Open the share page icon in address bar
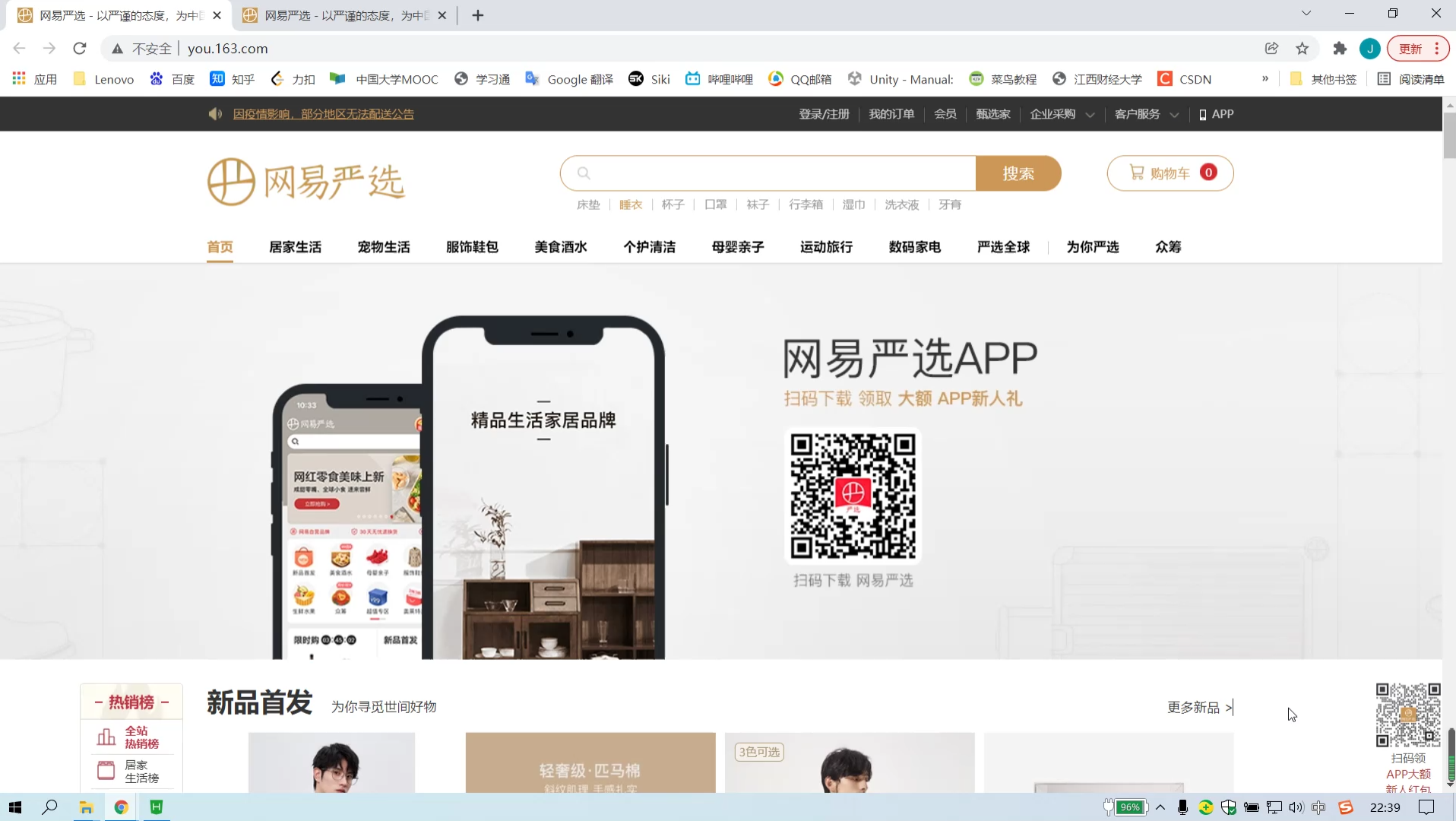Screen dimensions: 1456x821 pos(1272,49)
